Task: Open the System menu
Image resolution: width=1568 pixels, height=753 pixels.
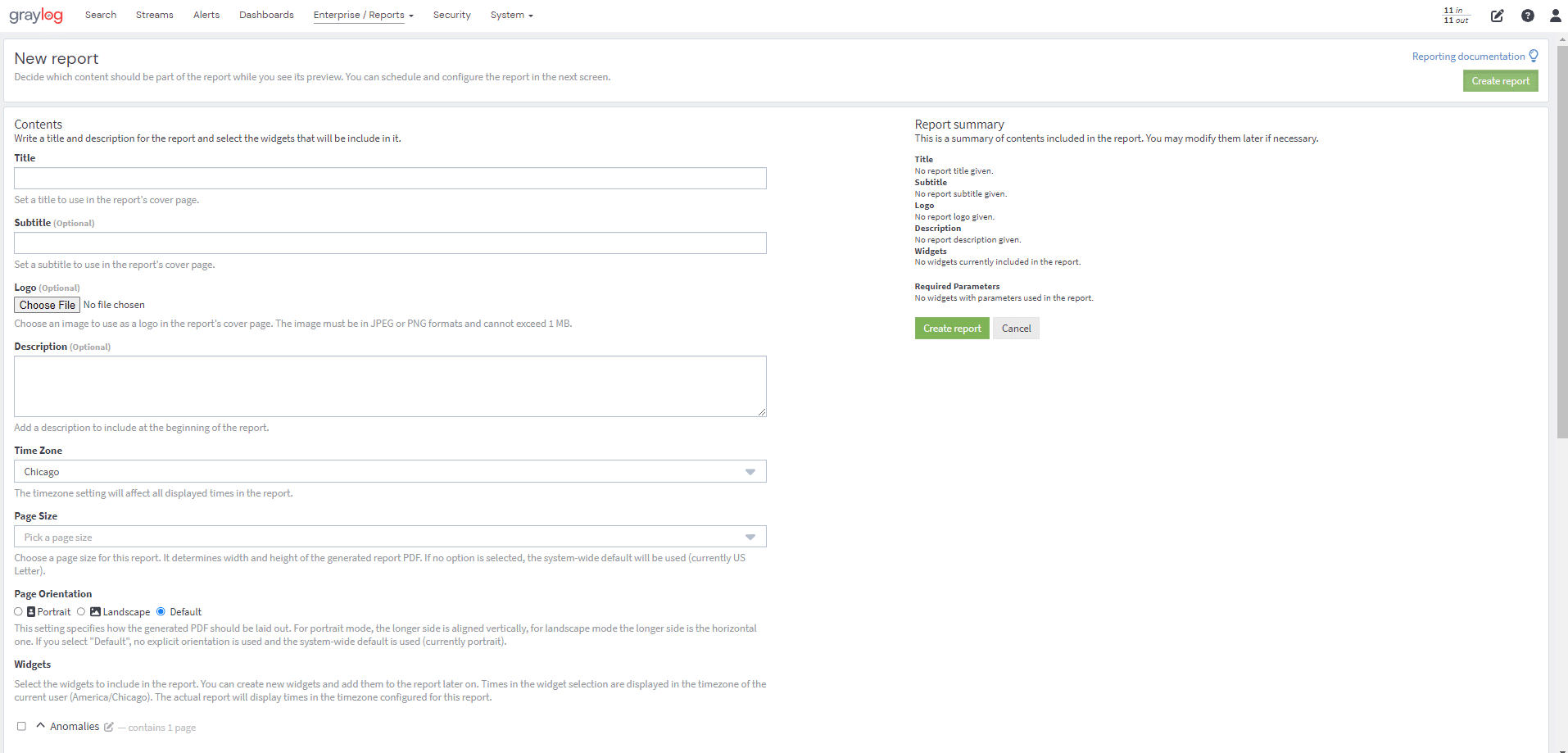Action: tap(511, 15)
